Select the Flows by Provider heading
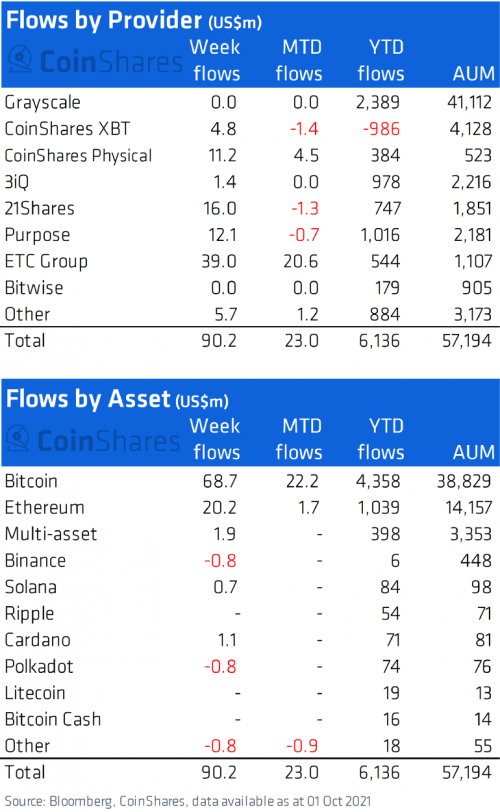 point(133,20)
